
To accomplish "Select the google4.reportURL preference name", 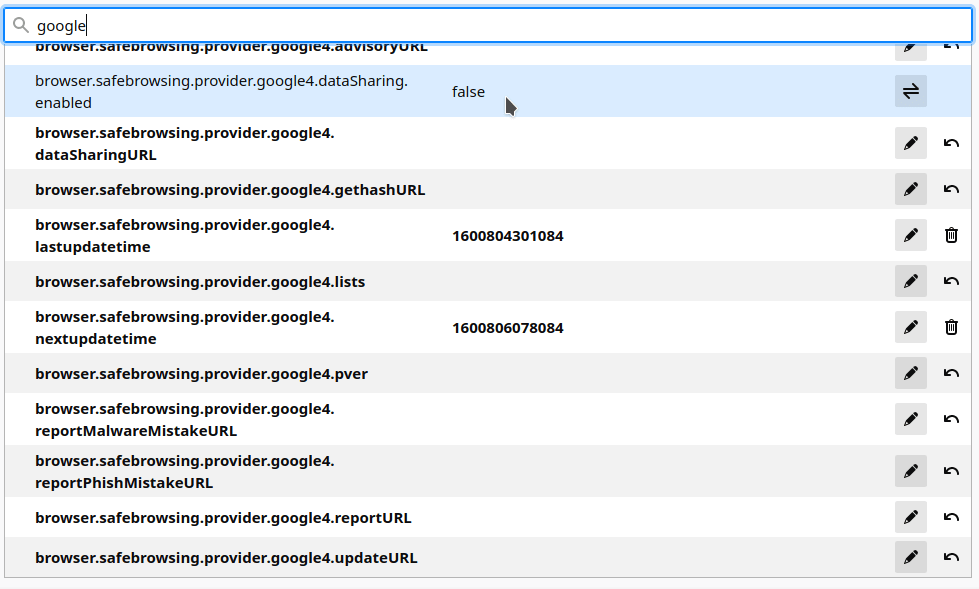I will pyautogui.click(x=223, y=518).
